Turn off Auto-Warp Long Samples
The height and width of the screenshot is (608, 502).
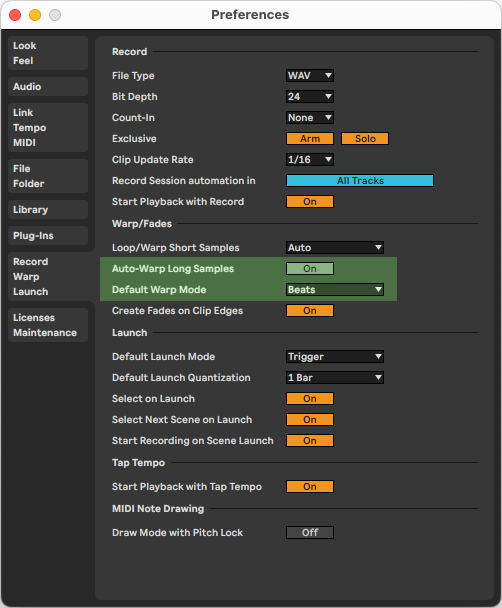coord(310,268)
